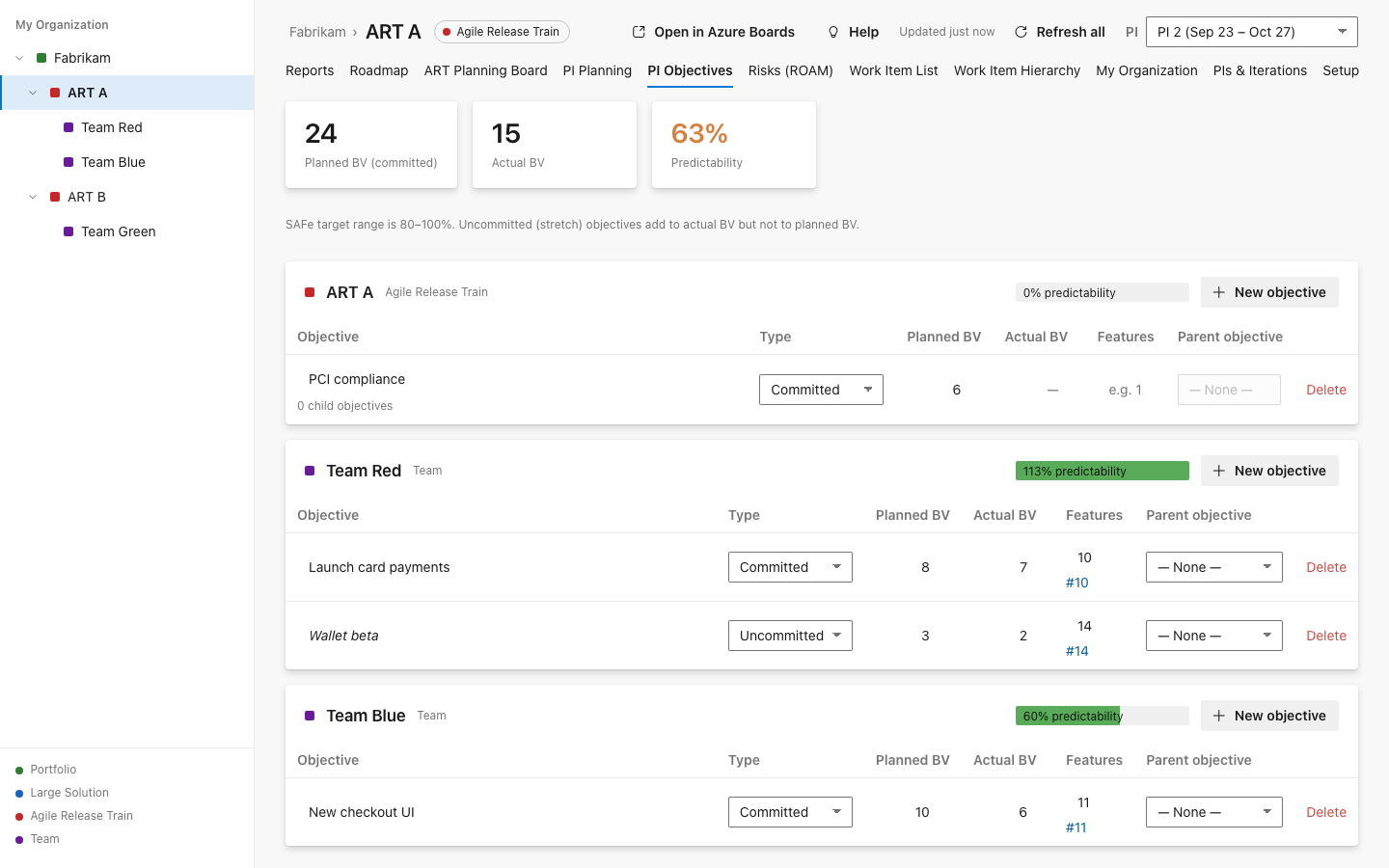This screenshot has width=1389, height=868.
Task: Open feature link #10
Action: tap(1077, 583)
